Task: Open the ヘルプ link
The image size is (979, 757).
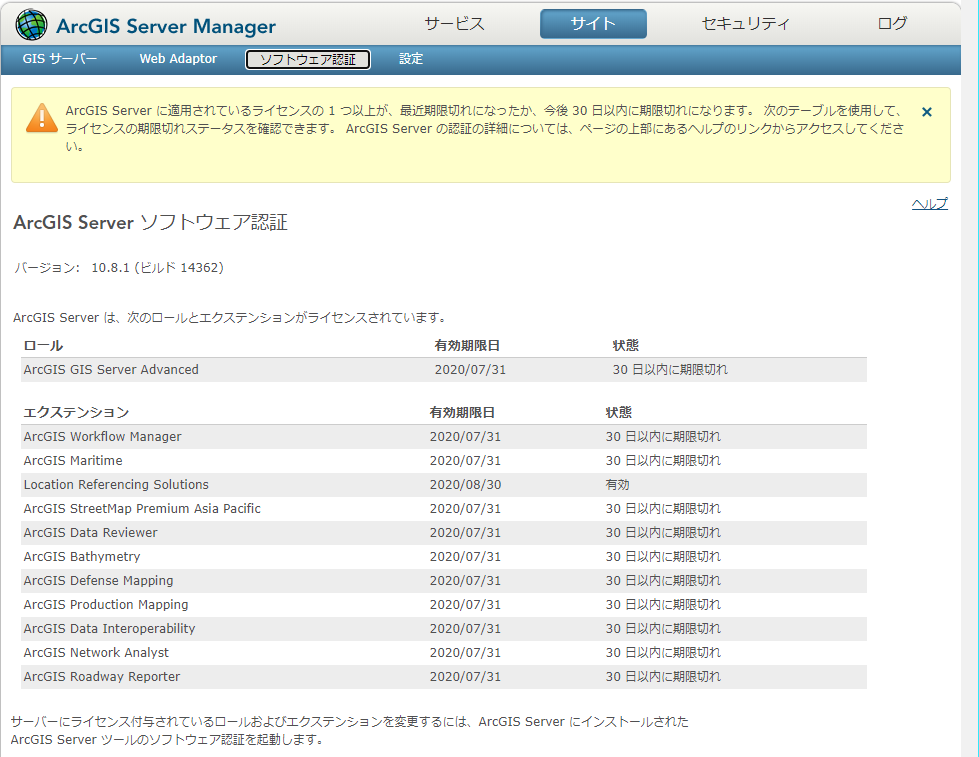Action: (930, 204)
